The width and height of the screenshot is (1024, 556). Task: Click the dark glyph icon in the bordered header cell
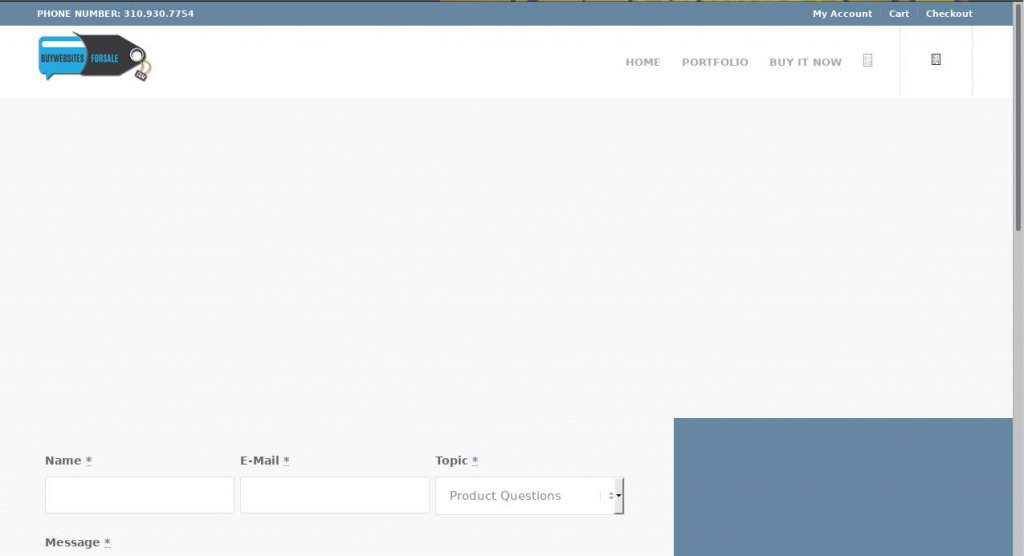(x=936, y=59)
